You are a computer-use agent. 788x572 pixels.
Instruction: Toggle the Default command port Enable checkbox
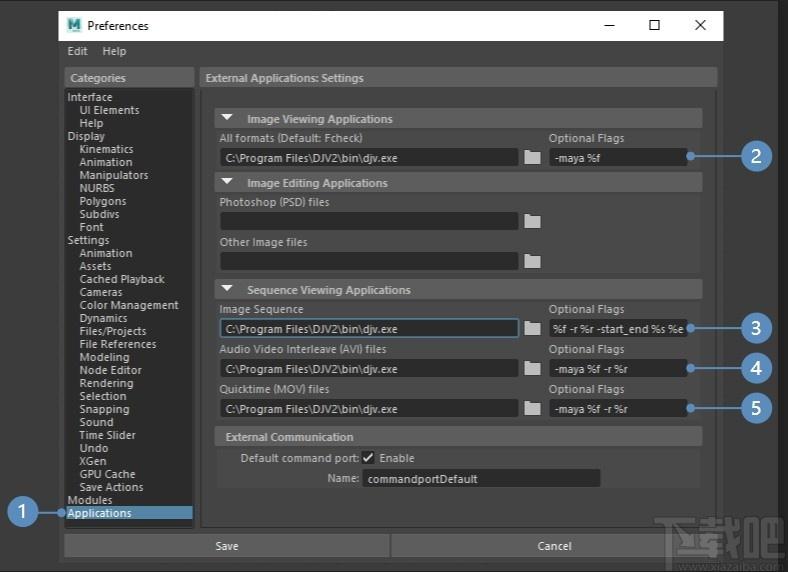368,457
